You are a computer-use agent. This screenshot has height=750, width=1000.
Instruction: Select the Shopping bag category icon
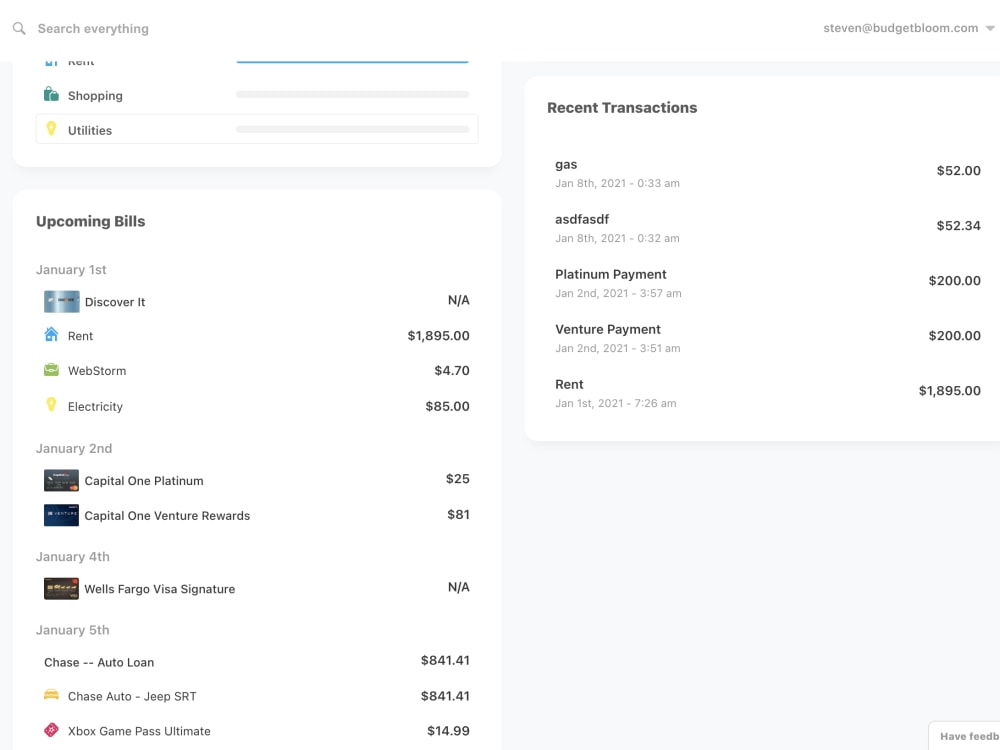(x=52, y=94)
